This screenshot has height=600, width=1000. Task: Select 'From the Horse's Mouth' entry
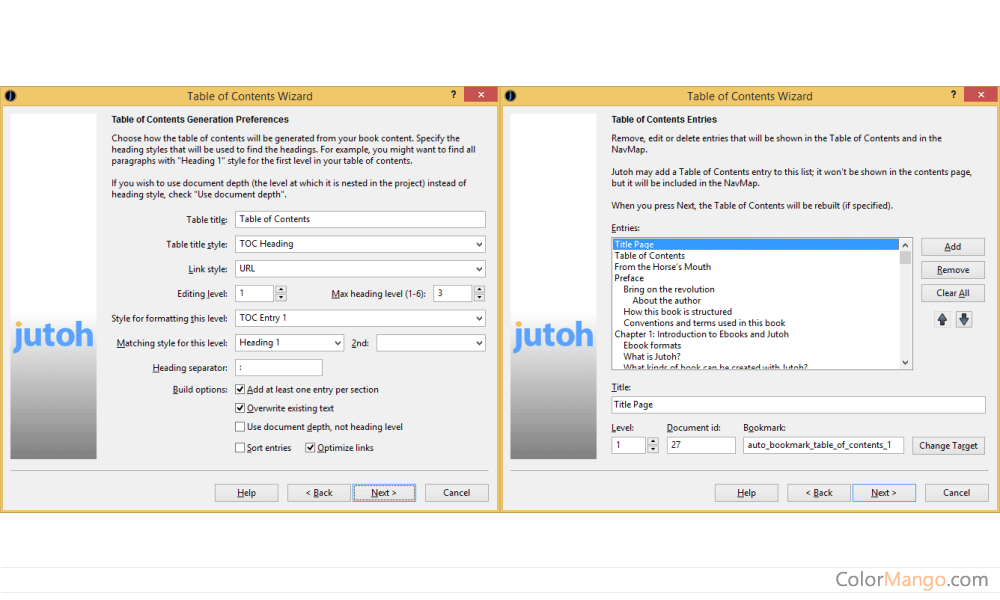tap(663, 267)
